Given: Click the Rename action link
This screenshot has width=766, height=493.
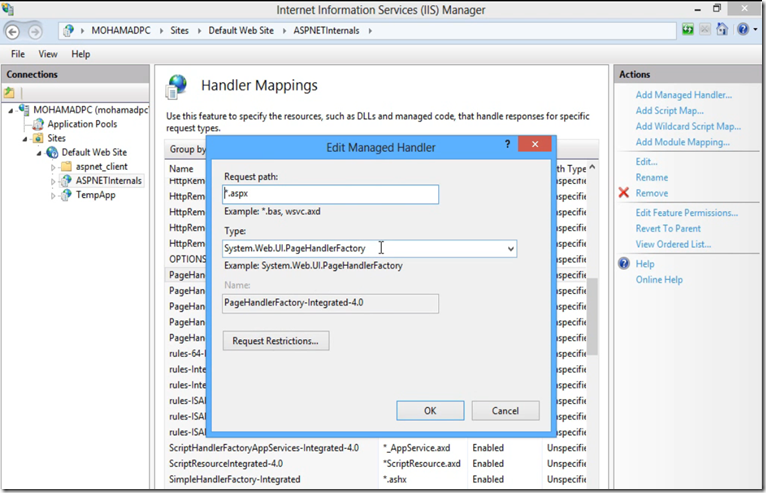Looking at the screenshot, I should pyautogui.click(x=652, y=177).
